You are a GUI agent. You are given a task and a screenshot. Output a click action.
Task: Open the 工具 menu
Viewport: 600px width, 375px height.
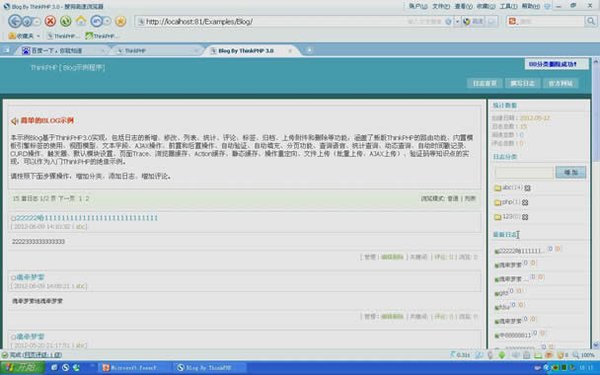pos(509,6)
